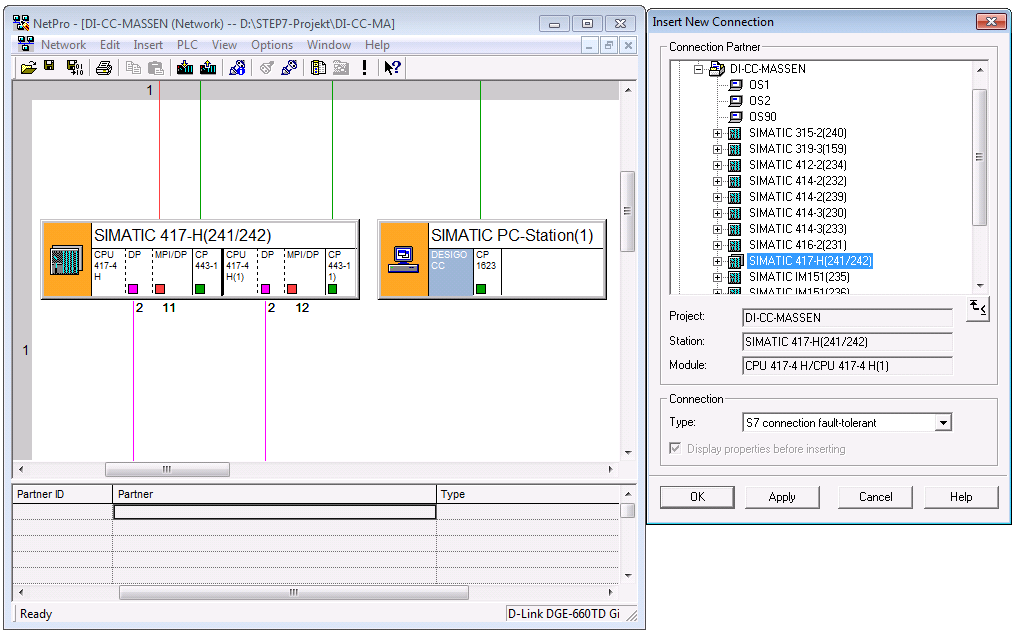Viewport: 1014px width, 633px height.
Task: Click the SIMATIC 417-H station rack icon
Action: 66,260
